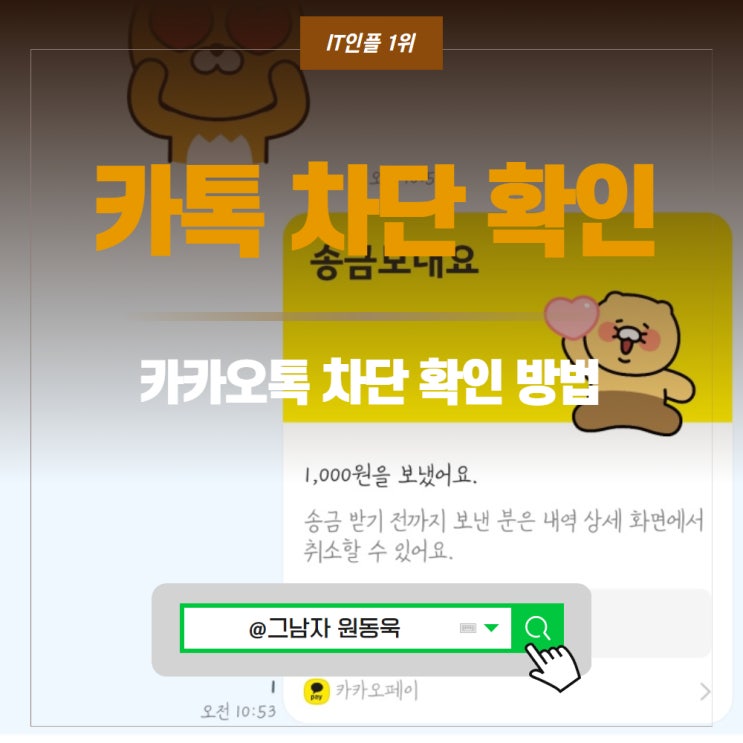Click the 송금 받기 전까지 cancel notice text
This screenshot has width=743, height=743.
coord(503,535)
